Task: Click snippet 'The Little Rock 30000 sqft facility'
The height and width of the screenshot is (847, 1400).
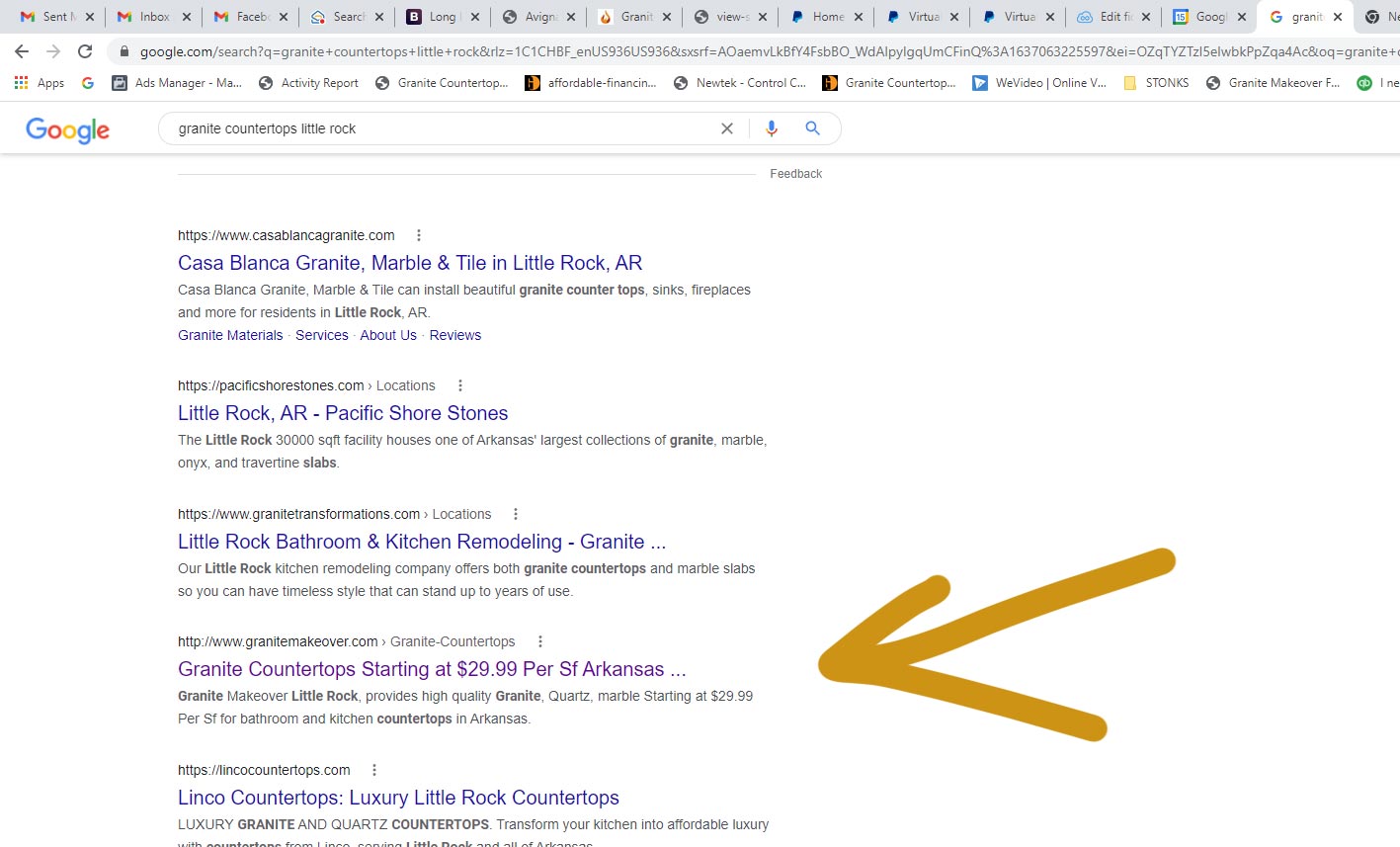Action: pos(472,451)
